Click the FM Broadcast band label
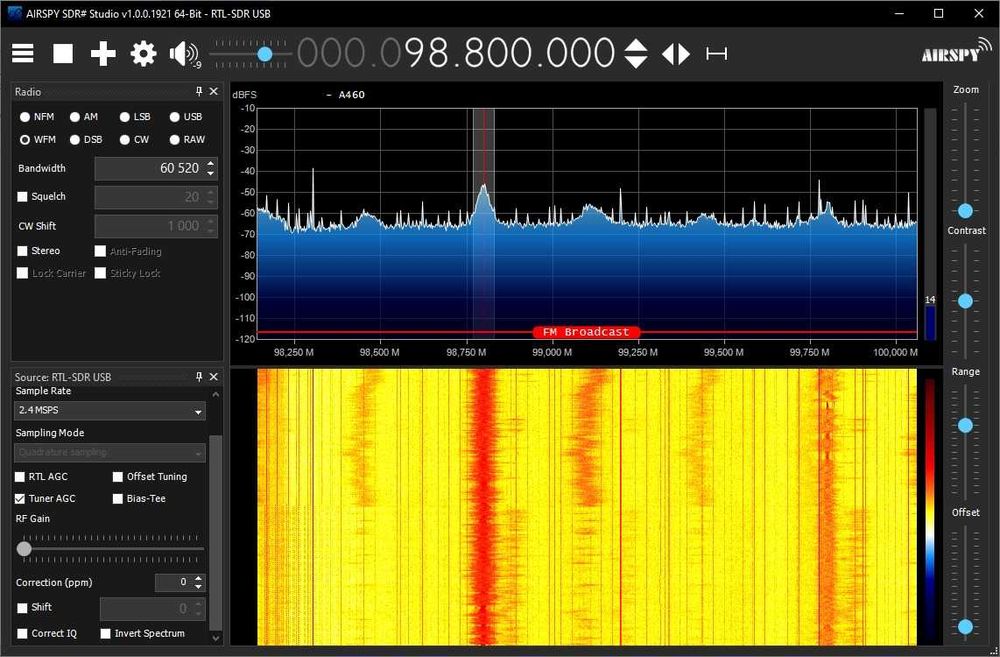 click(586, 332)
